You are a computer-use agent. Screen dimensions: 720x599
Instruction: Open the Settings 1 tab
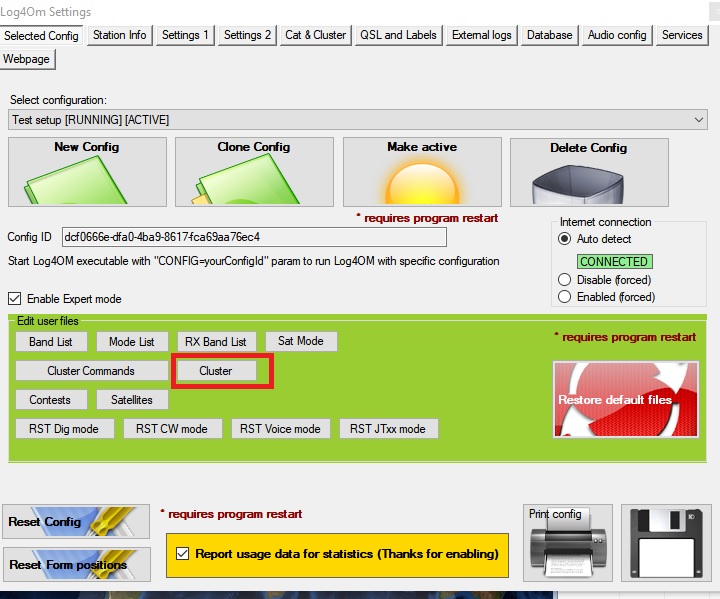(185, 35)
